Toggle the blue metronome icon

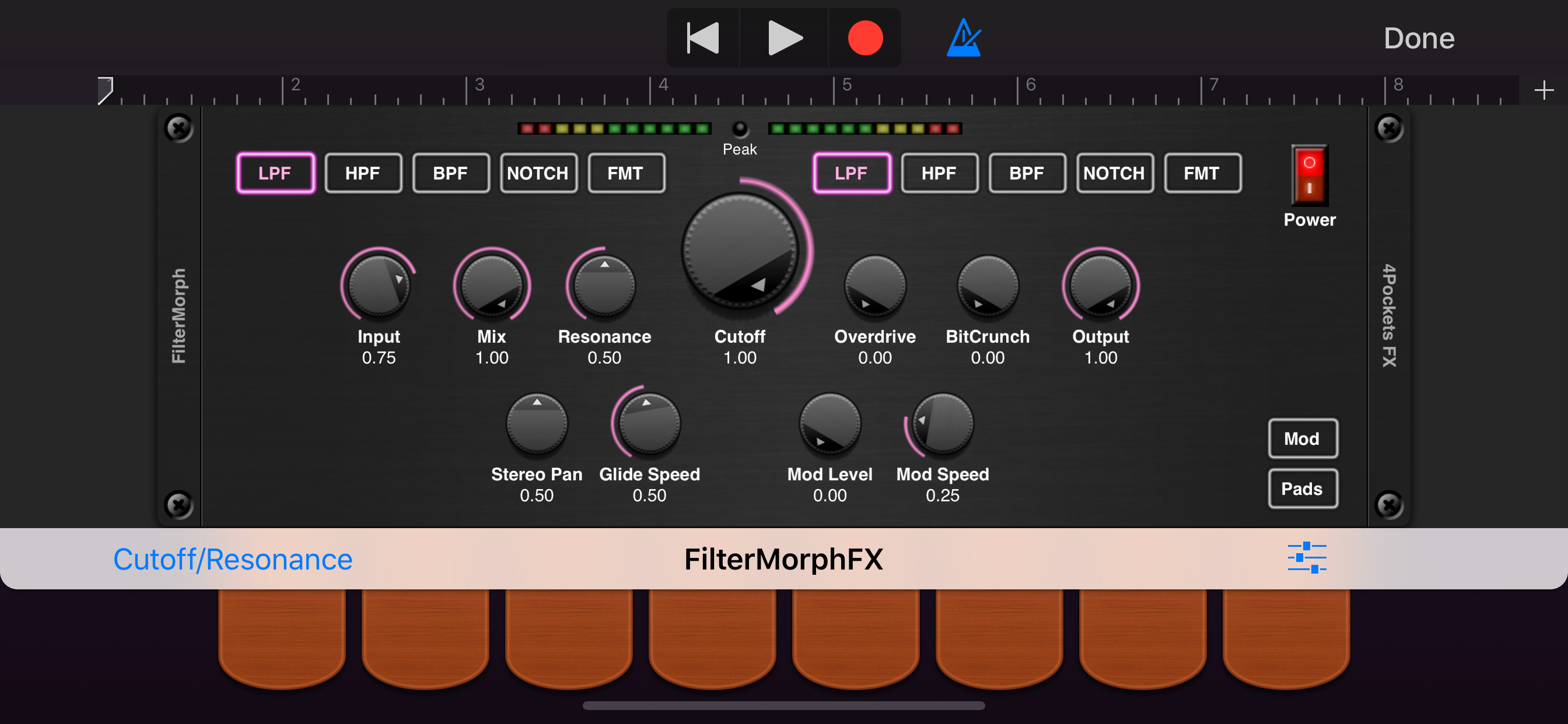pyautogui.click(x=964, y=38)
